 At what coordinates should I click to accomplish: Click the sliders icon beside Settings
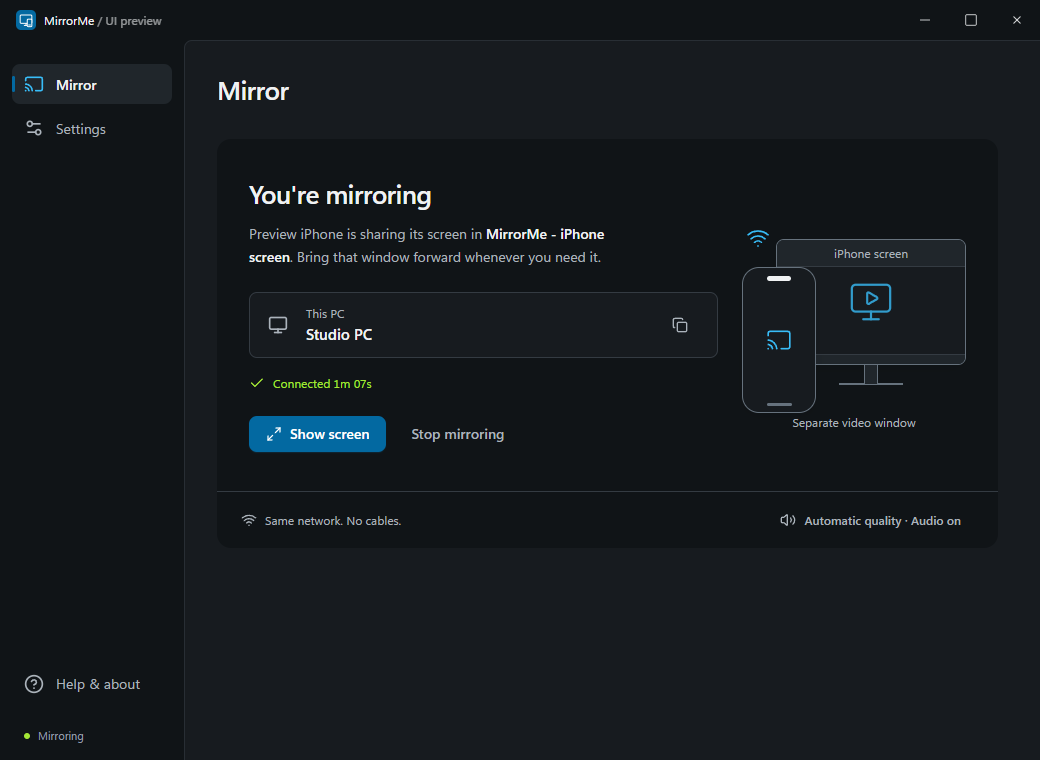coord(34,129)
